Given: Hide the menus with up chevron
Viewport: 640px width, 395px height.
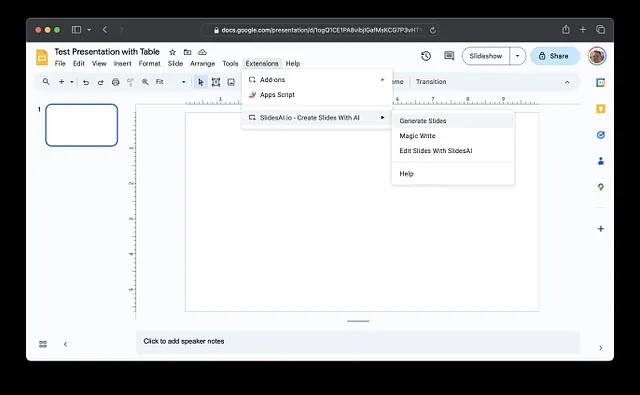Looking at the screenshot, I should point(567,82).
